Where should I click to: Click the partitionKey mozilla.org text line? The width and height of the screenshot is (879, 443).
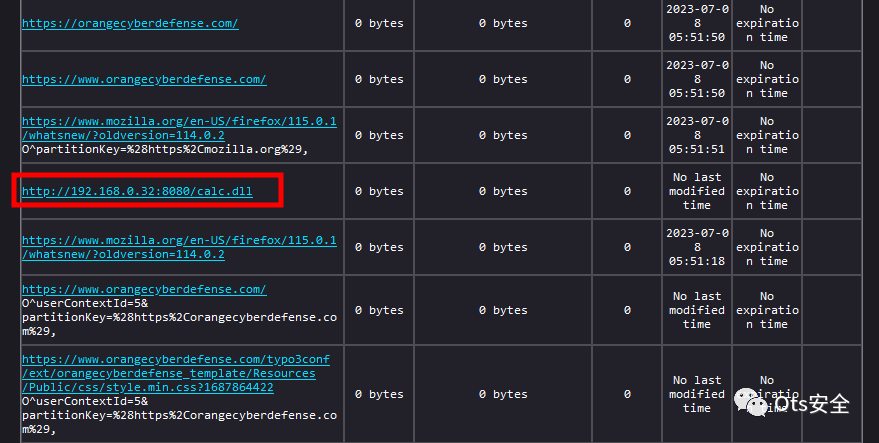point(165,149)
